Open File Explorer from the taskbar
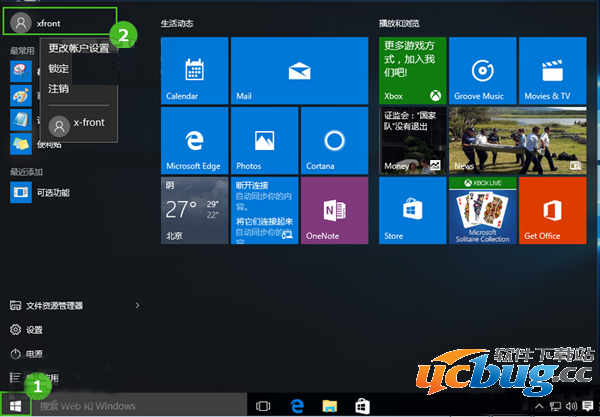The height and width of the screenshot is (417, 600). (329, 406)
